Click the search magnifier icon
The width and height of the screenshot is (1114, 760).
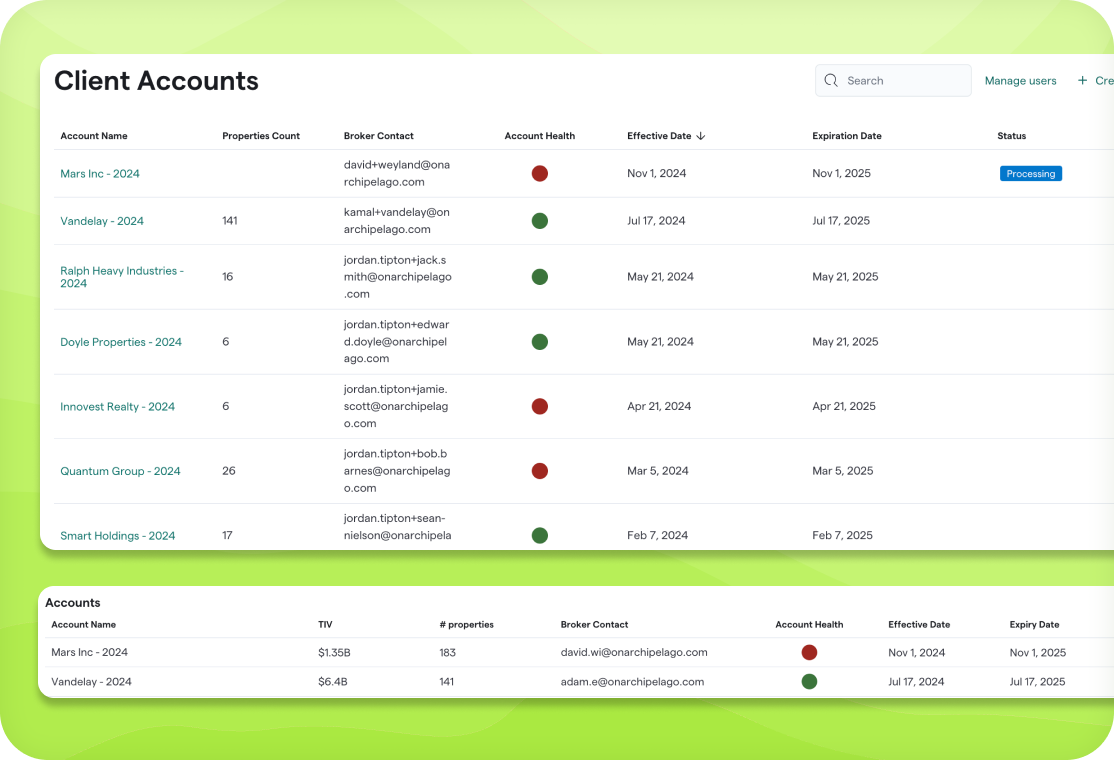(x=831, y=80)
